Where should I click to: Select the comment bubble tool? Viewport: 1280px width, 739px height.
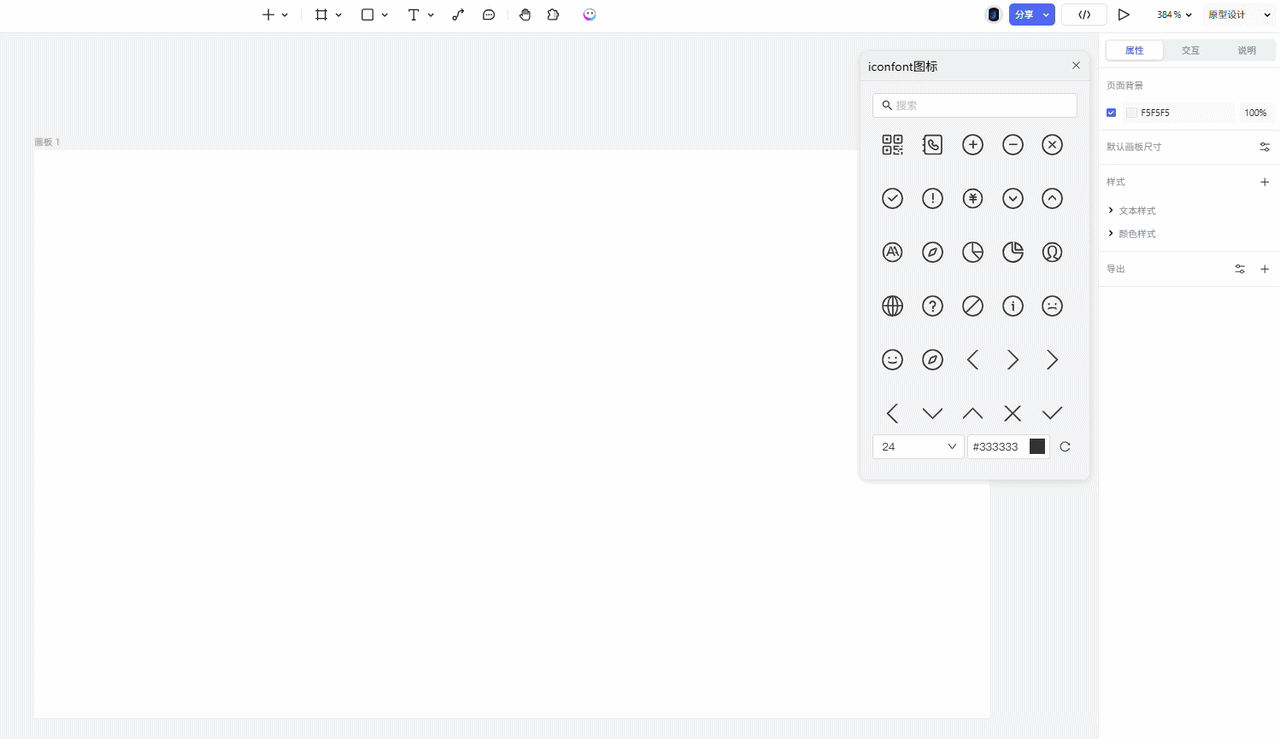tap(489, 15)
